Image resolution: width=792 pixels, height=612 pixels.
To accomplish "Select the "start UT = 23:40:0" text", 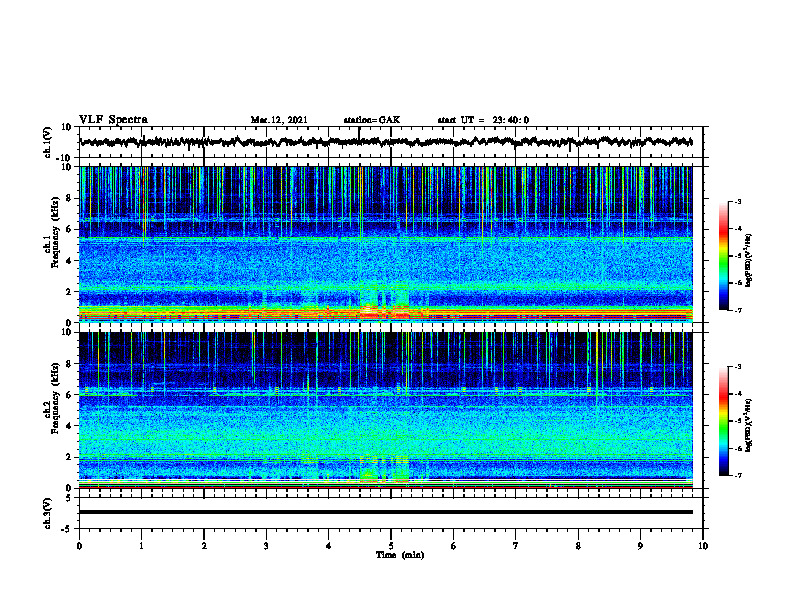I will click(x=483, y=120).
